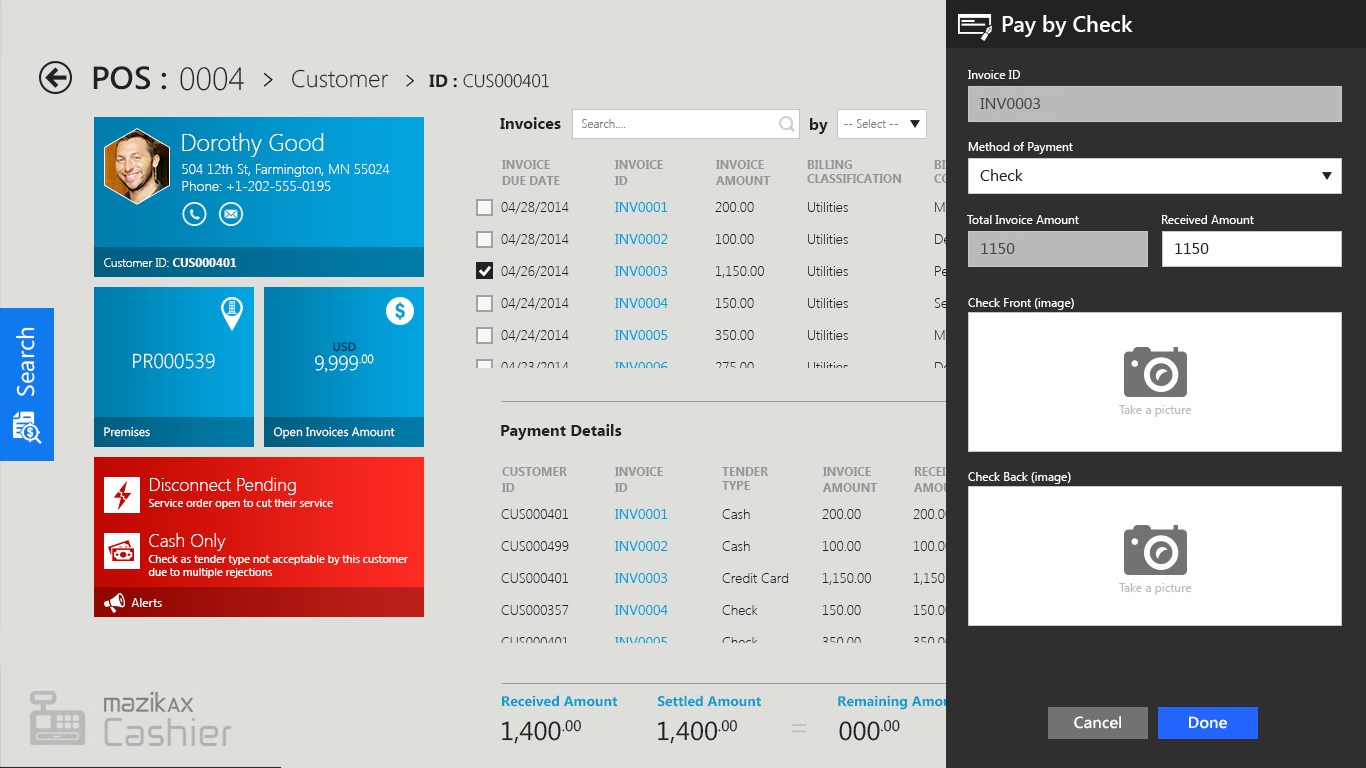Click the dollar icon on Open Invoices tile
1366x768 pixels.
pyautogui.click(x=400, y=311)
